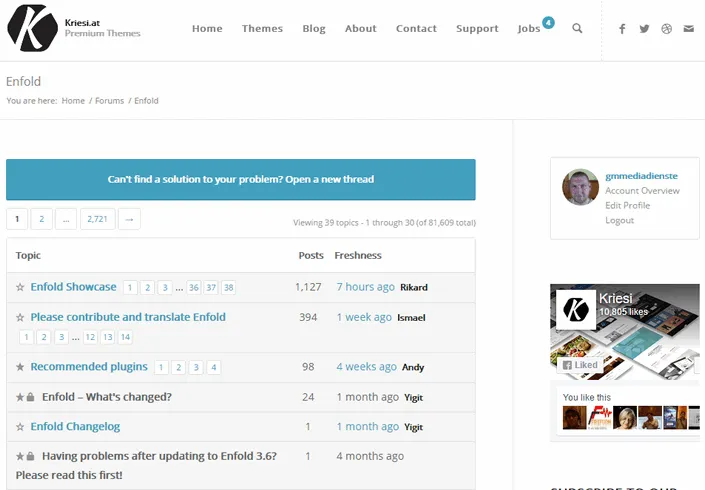The width and height of the screenshot is (705, 490).
Task: Click 1 month ago beside Enfold Changelog
Action: pyautogui.click(x=368, y=426)
